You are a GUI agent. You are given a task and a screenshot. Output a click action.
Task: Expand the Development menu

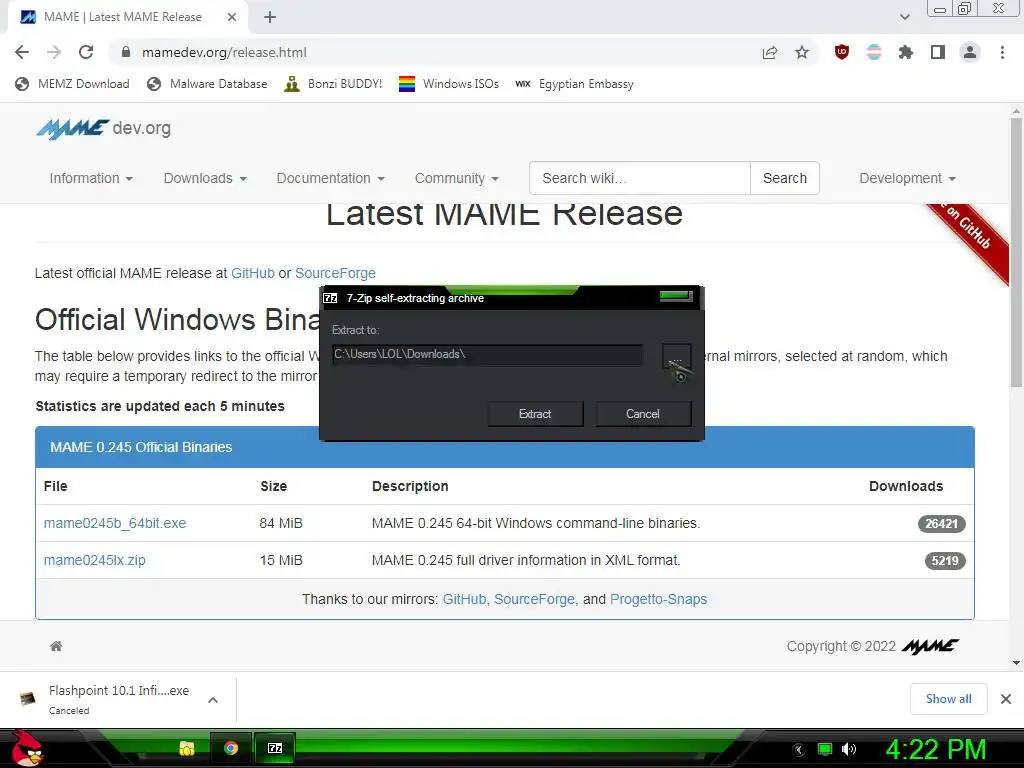[907, 178]
